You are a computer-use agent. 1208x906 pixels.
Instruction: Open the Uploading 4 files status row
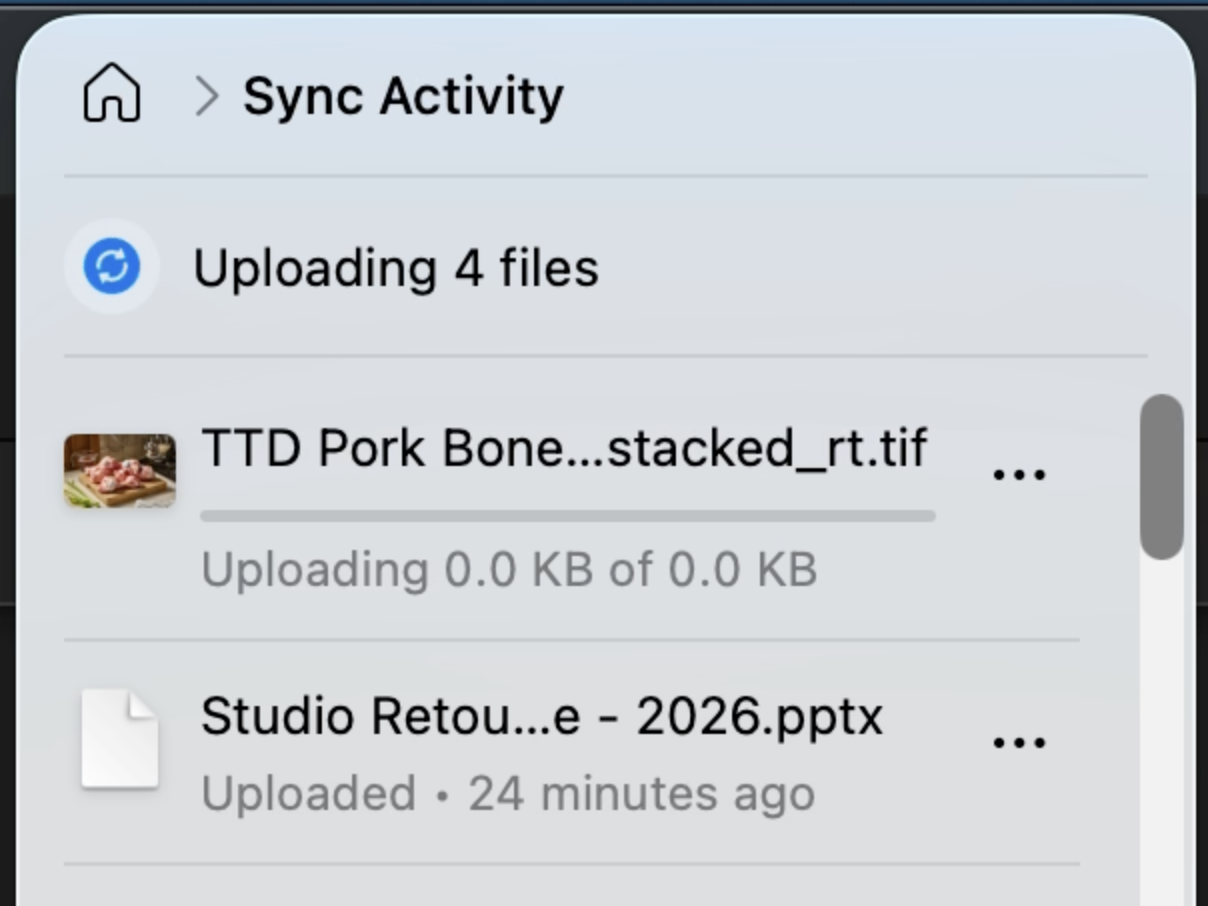[605, 267]
